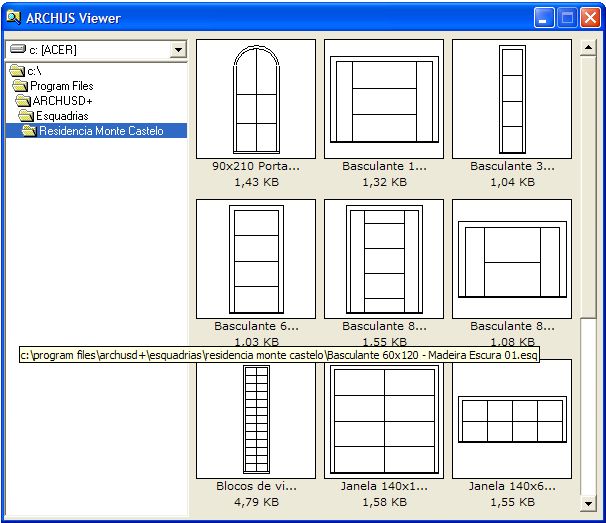
Task: Select the Basculante 6... thumbnail
Action: pos(256,259)
